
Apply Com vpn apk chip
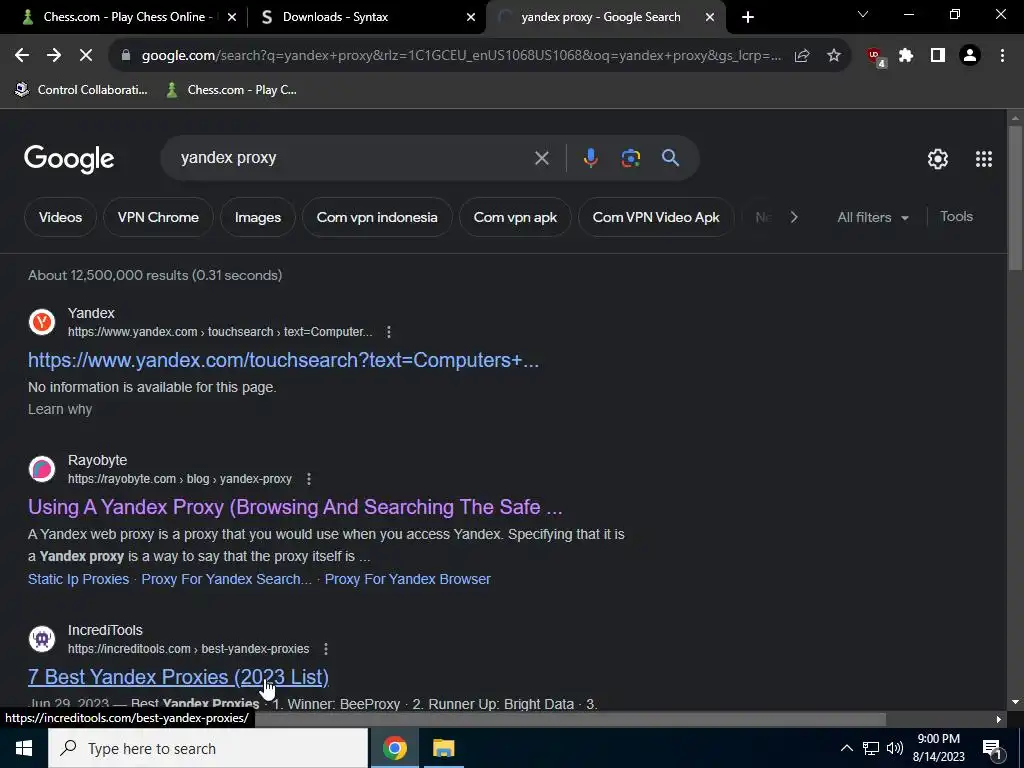coord(515,217)
